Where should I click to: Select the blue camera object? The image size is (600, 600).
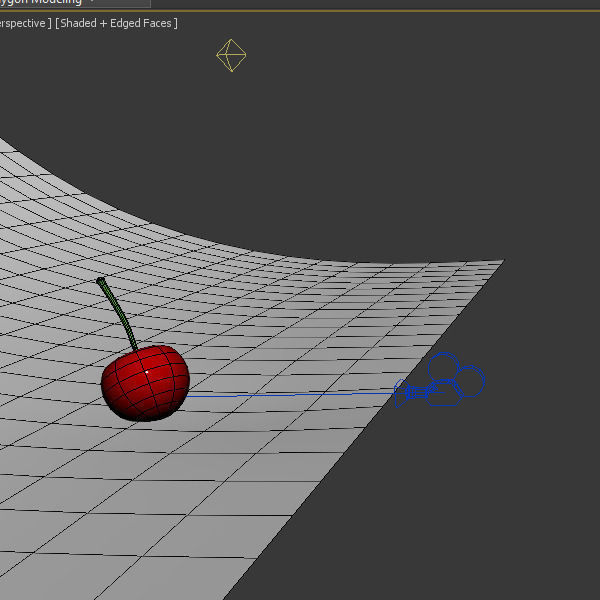pyautogui.click(x=440, y=380)
